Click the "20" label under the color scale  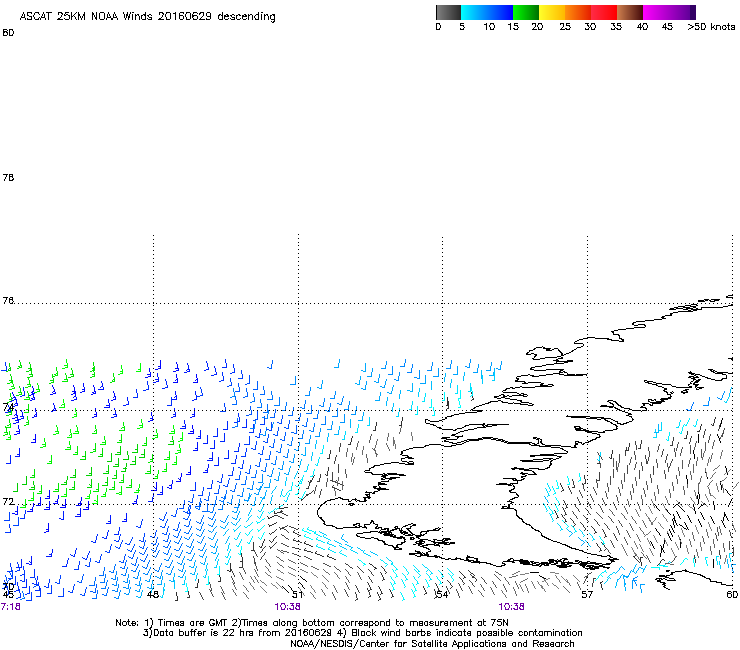[x=537, y=27]
